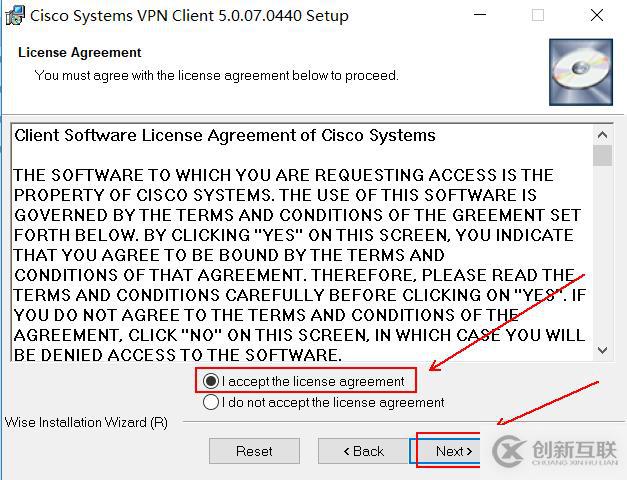Click the Reset button
The image size is (627, 480).
(x=254, y=451)
